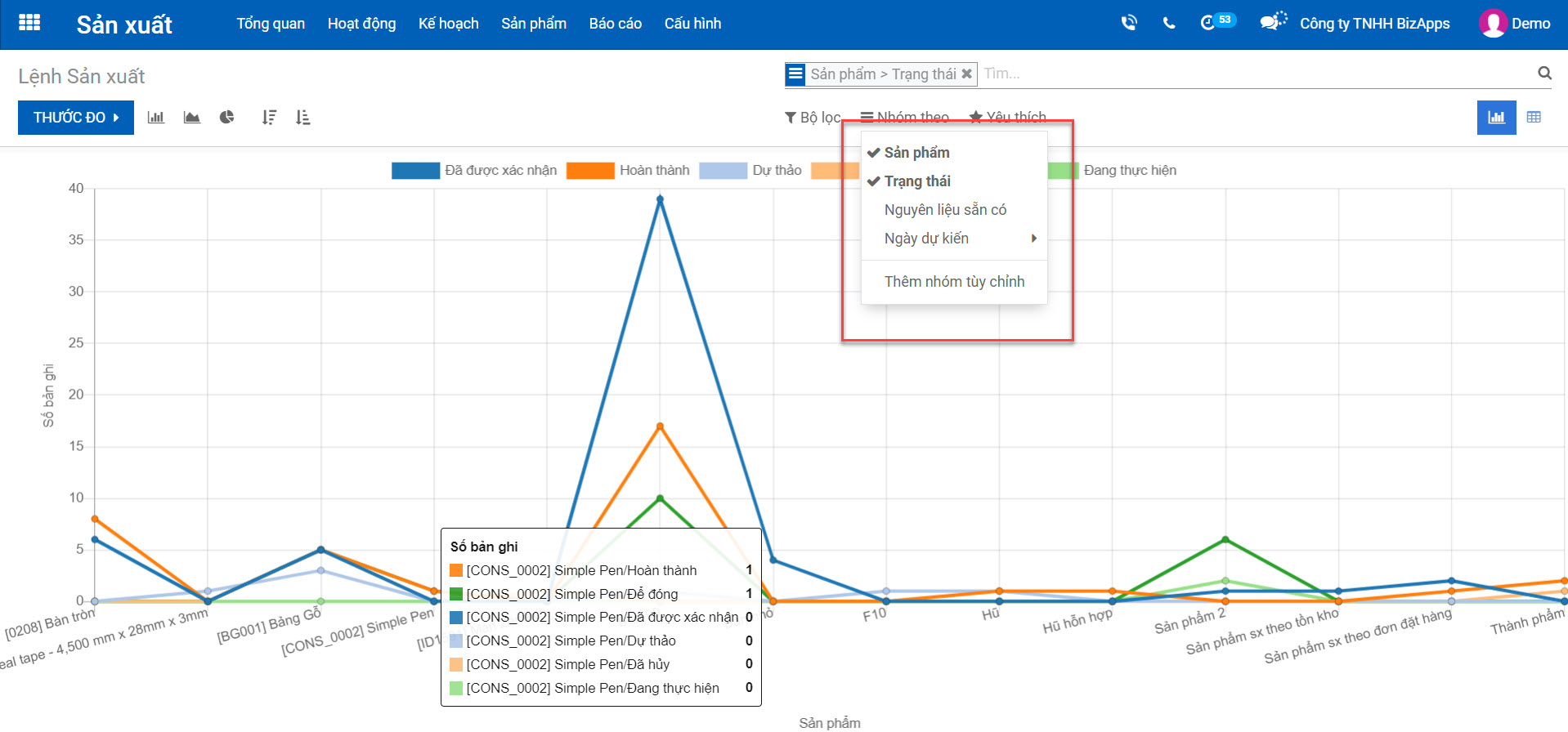Click the blue peak data point near 39
Image resolution: width=1568 pixels, height=732 pixels.
pyautogui.click(x=660, y=199)
